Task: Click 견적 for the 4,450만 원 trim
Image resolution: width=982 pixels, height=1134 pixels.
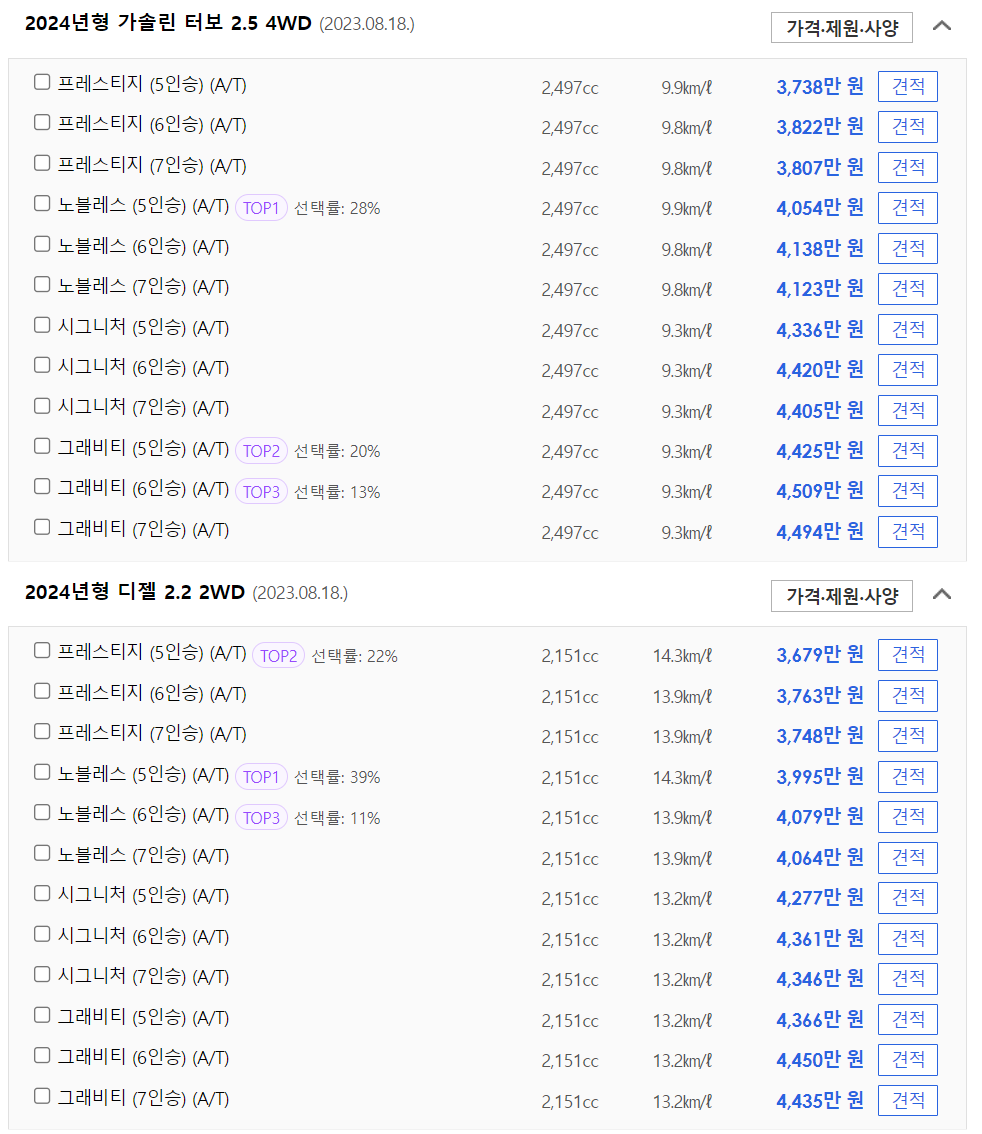Action: point(908,1060)
